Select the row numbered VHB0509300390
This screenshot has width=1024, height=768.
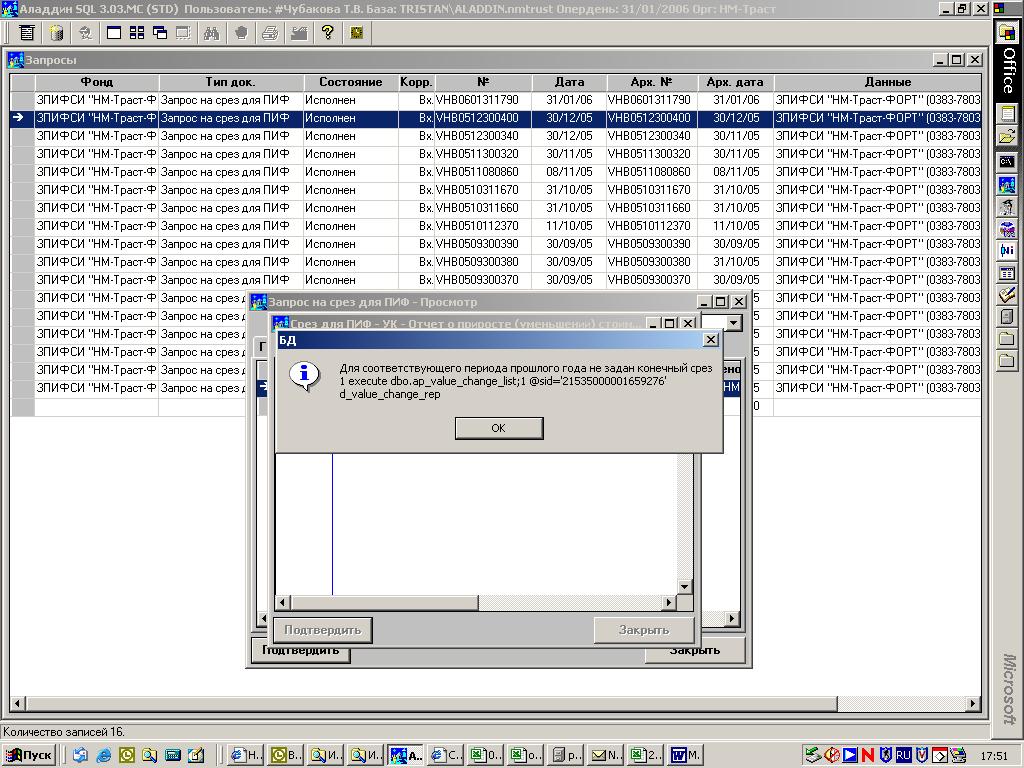(496, 244)
